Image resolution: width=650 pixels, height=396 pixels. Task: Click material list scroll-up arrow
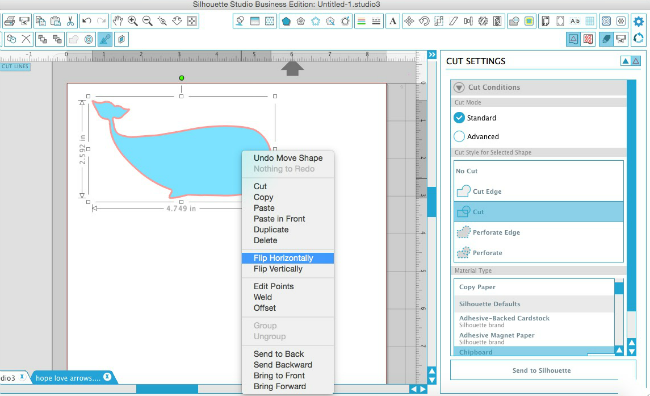pyautogui.click(x=619, y=350)
